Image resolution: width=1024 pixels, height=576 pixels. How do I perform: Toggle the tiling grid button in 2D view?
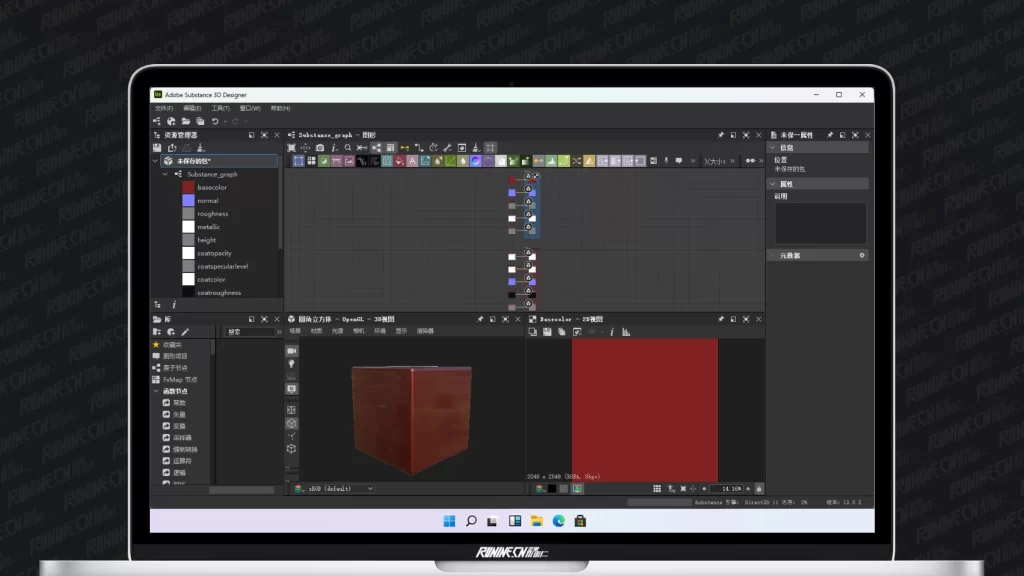(x=657, y=489)
